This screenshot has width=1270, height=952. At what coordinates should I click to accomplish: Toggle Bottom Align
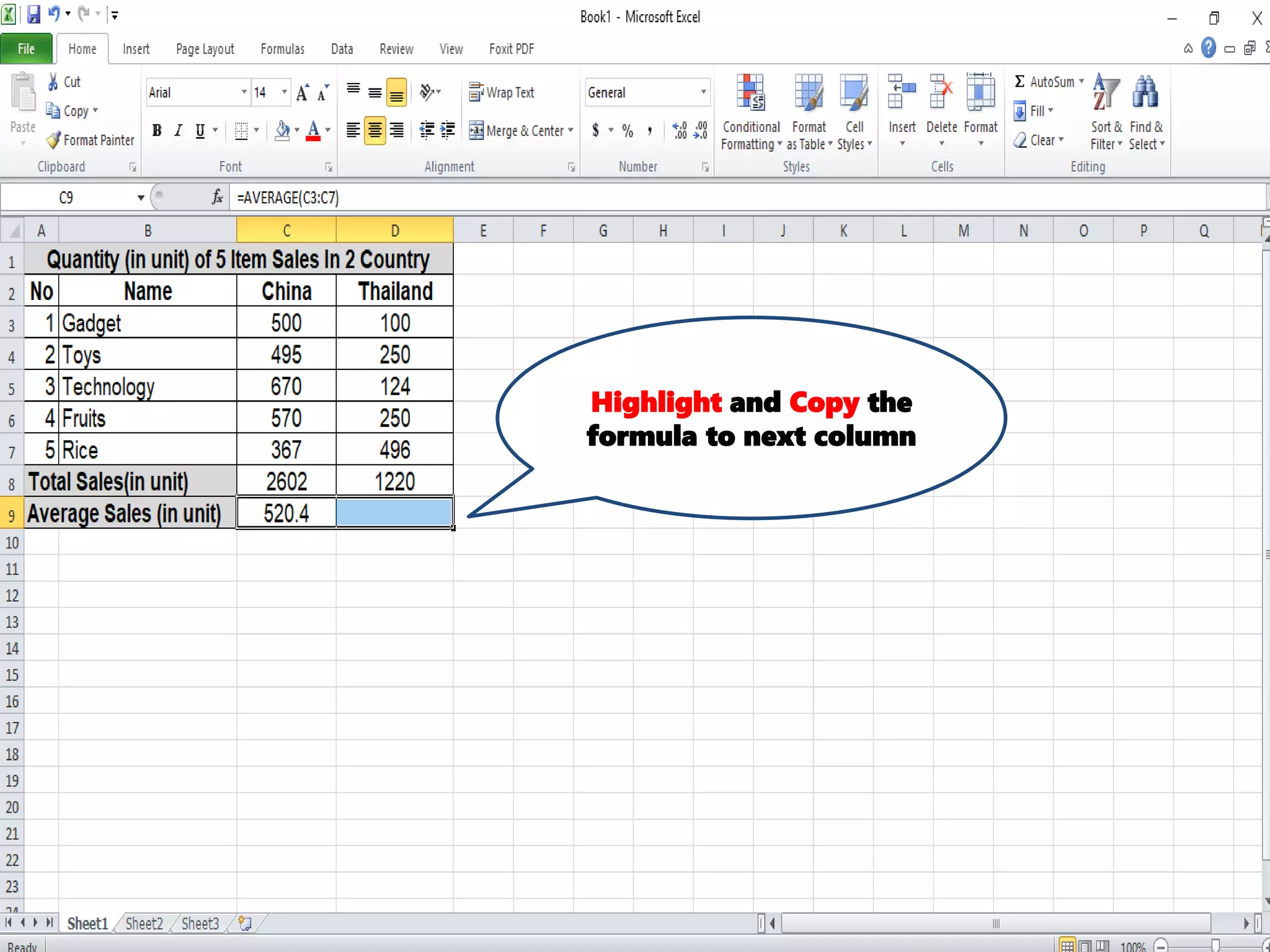396,93
